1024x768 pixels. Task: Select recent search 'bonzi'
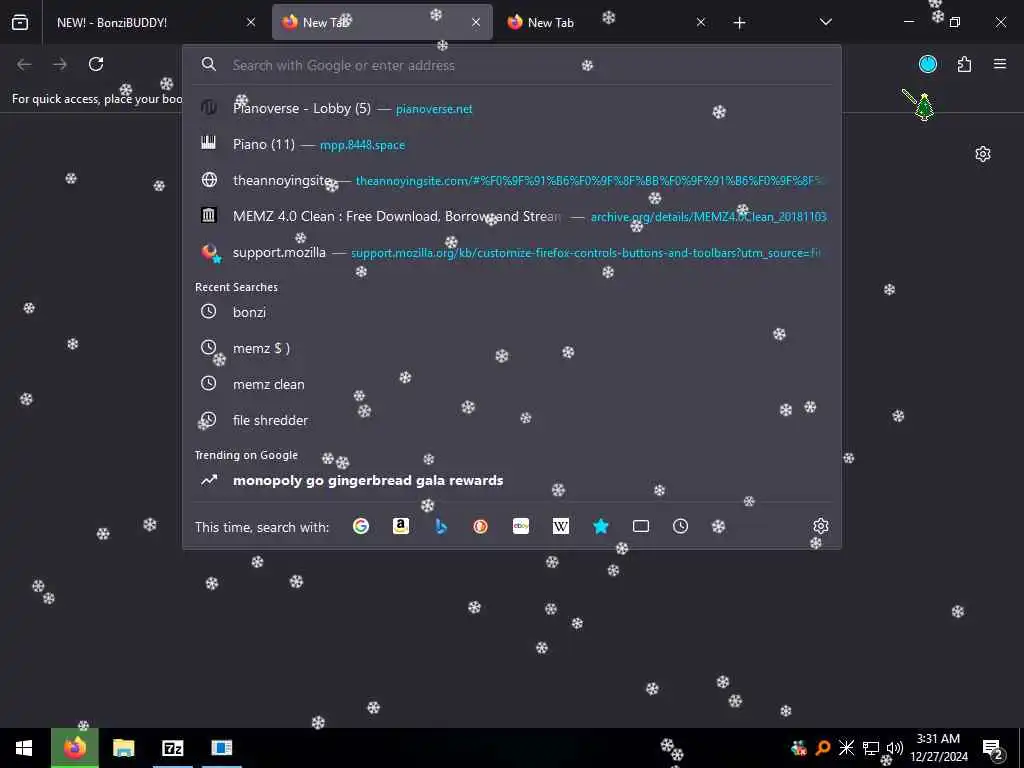tap(512, 312)
